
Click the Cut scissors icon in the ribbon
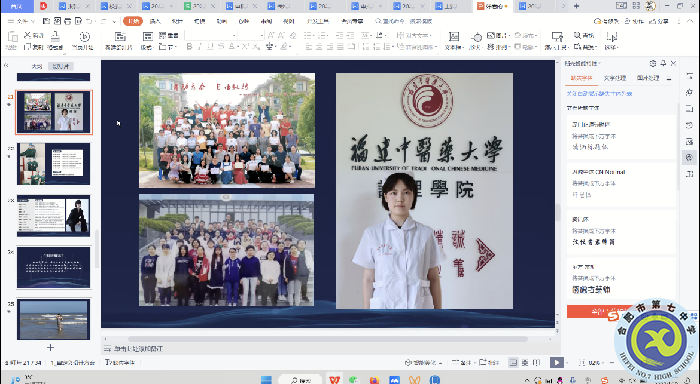click(x=27, y=35)
